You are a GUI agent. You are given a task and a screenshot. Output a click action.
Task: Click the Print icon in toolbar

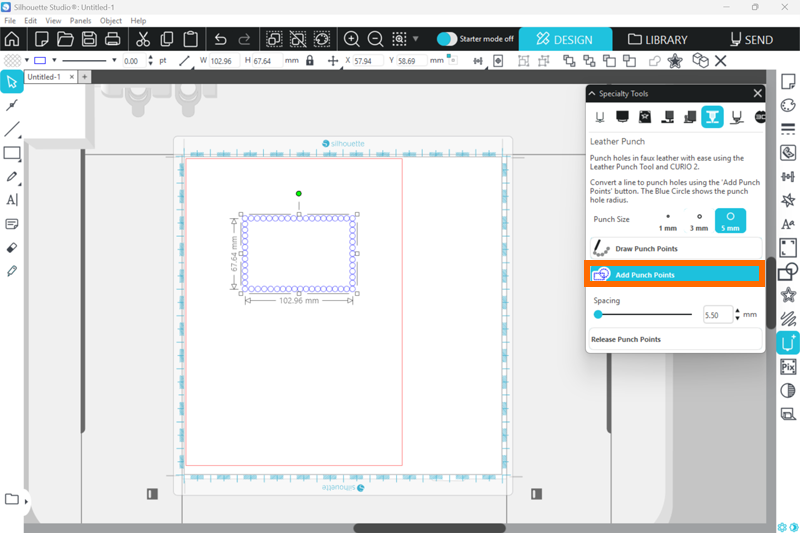[x=113, y=40]
